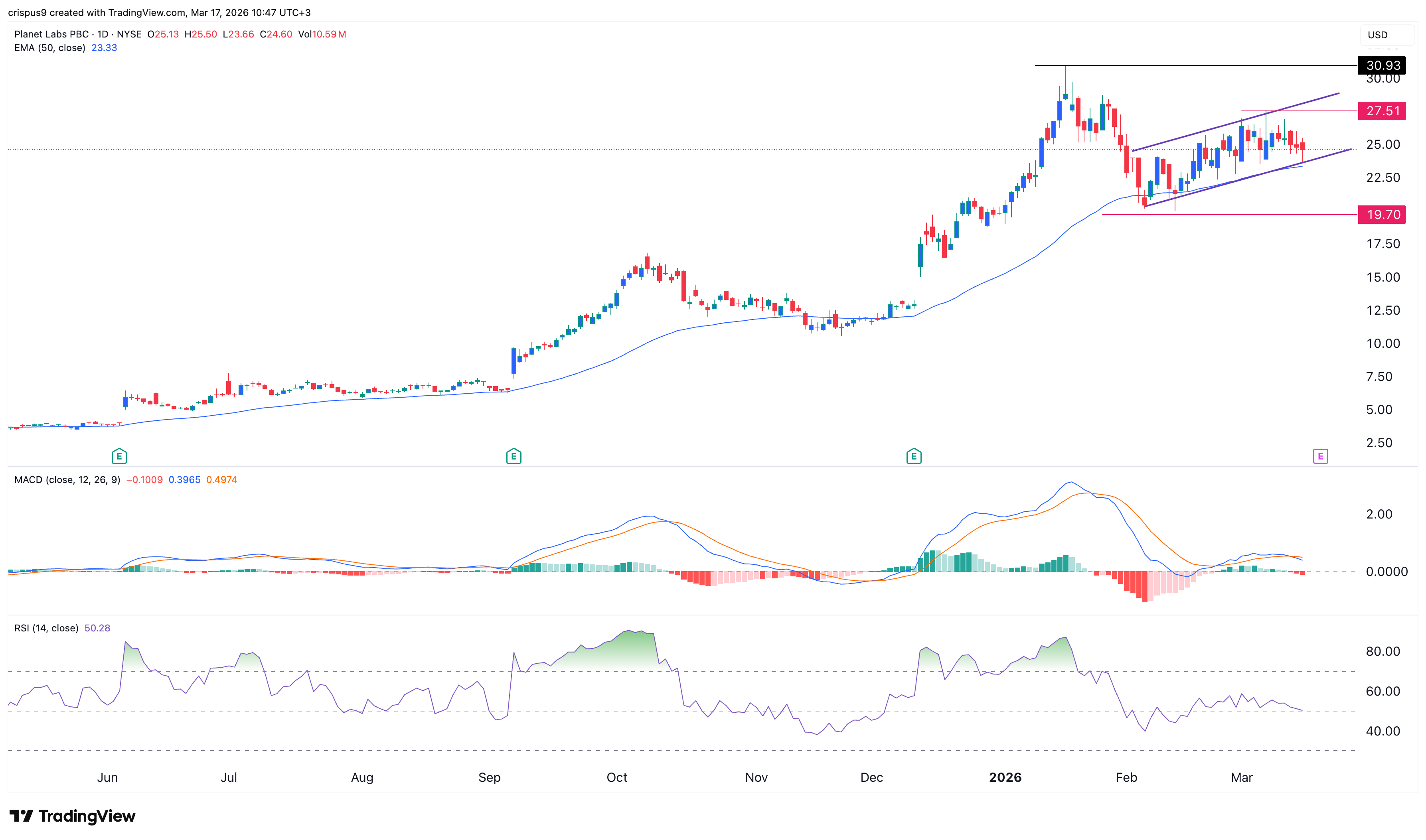This screenshot has height=840, width=1426.
Task: Click the Jun label on time axis
Action: pos(107,778)
